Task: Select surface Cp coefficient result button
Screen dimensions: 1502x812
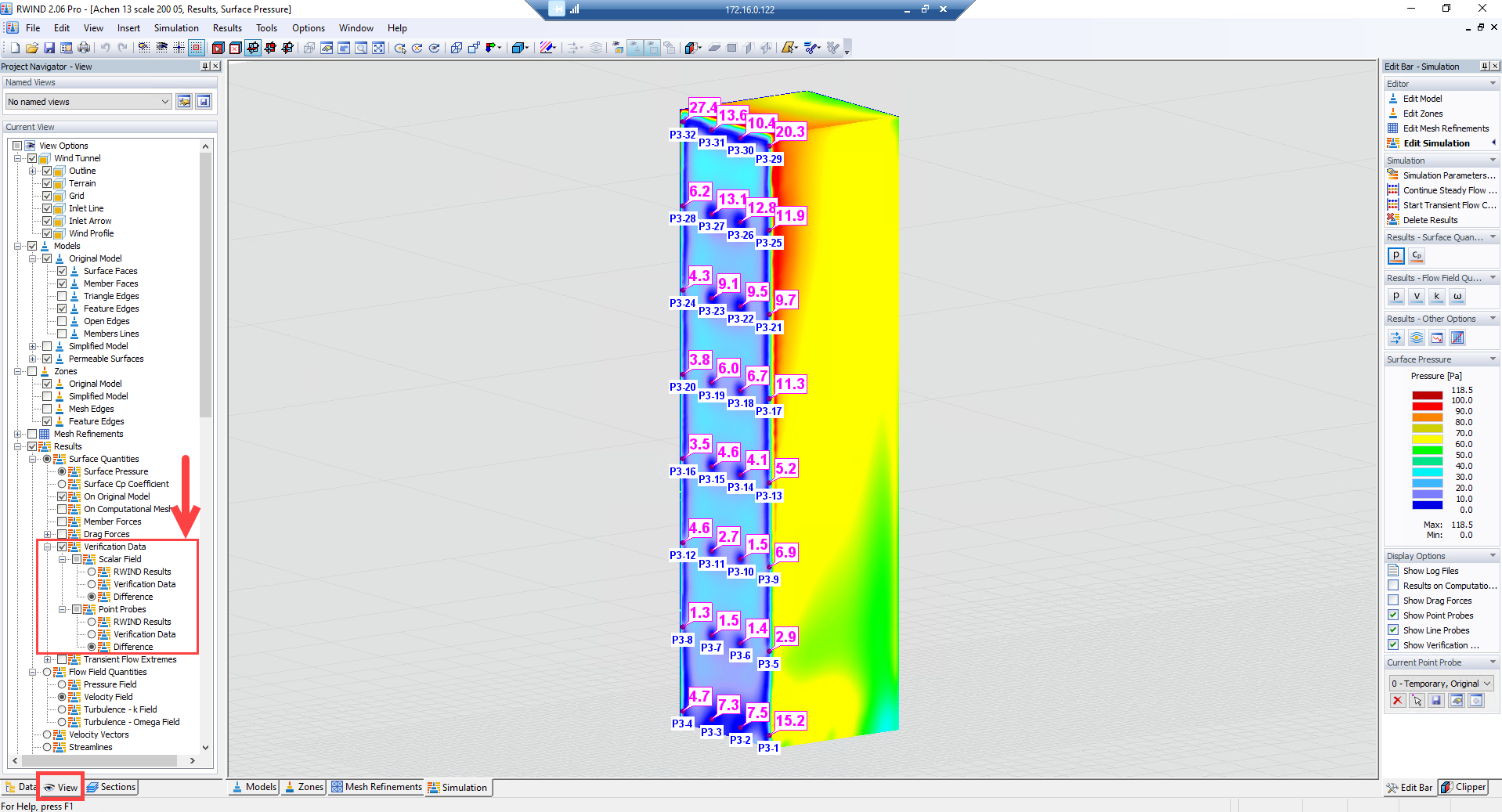Action: tap(1417, 256)
